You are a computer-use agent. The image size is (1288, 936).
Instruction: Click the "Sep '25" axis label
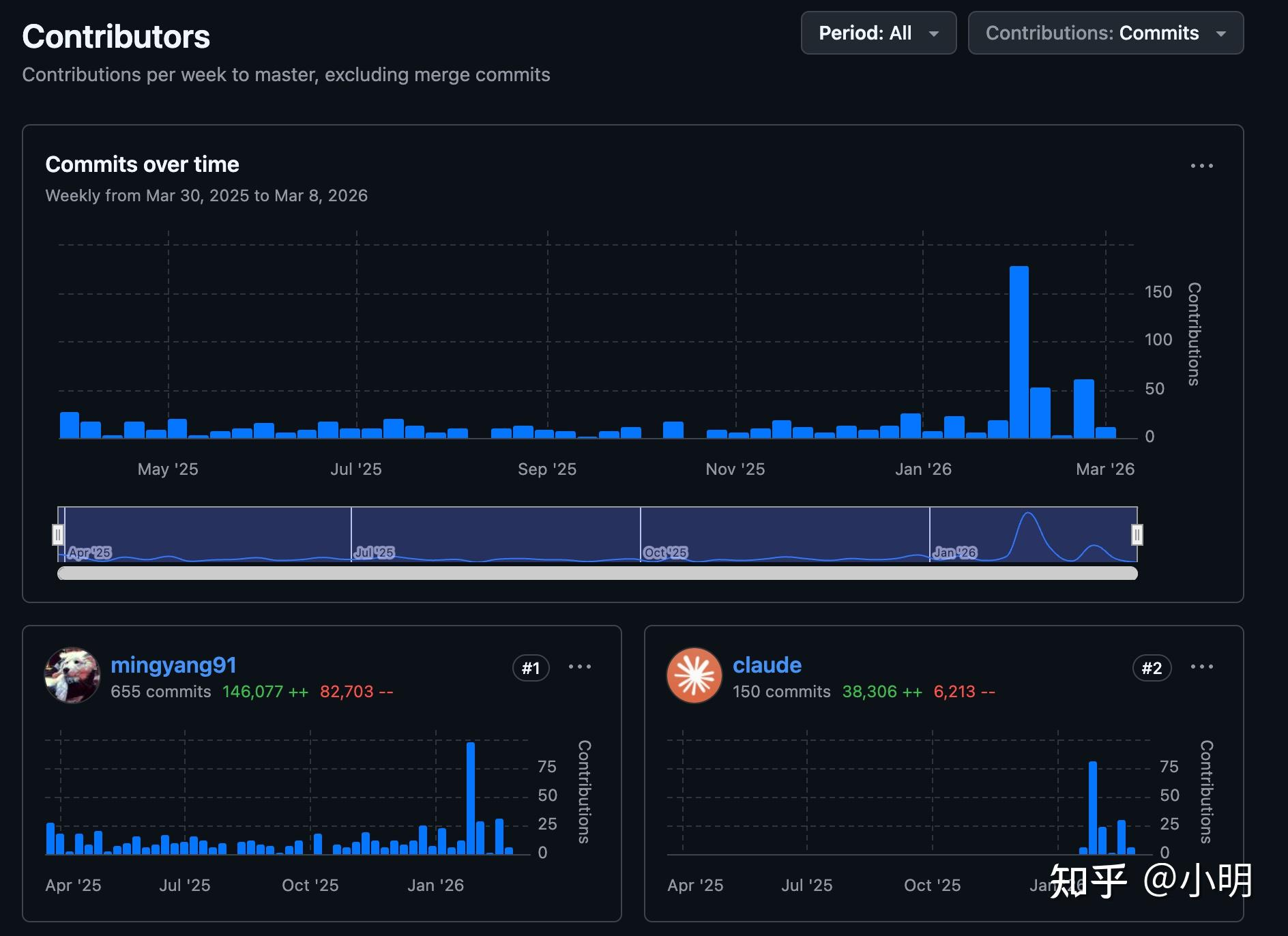pyautogui.click(x=547, y=469)
